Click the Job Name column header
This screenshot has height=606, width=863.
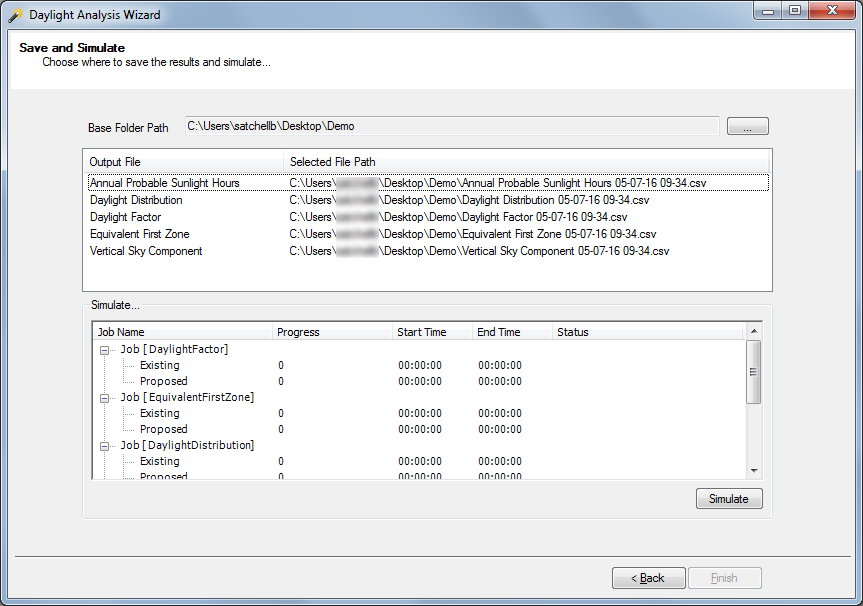coord(183,332)
